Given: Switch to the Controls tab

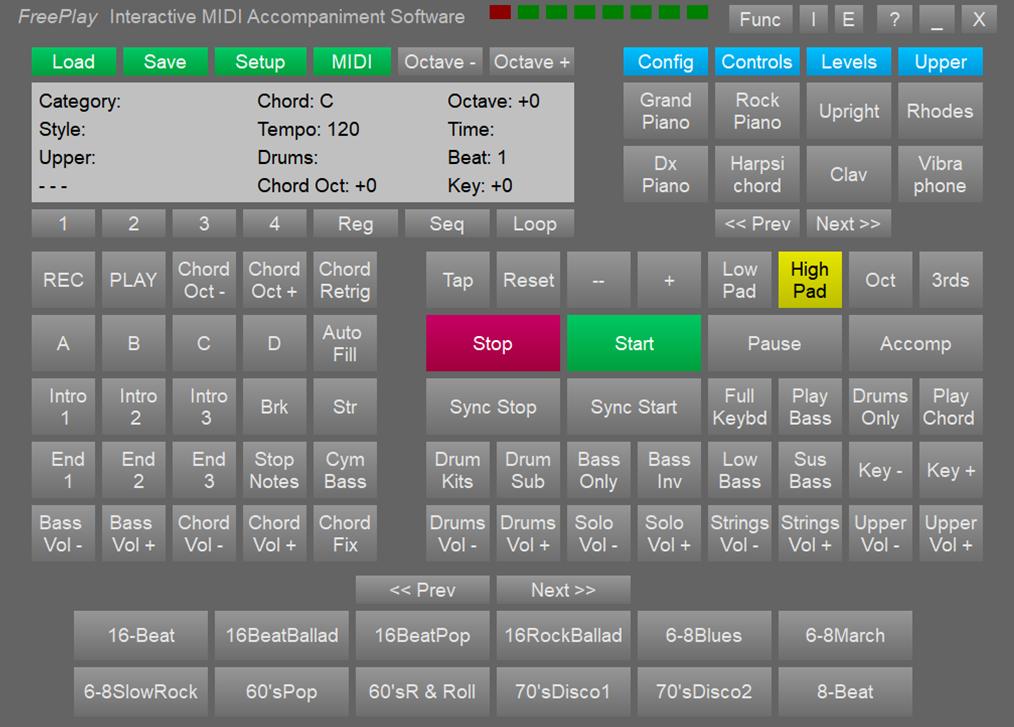Looking at the screenshot, I should (757, 62).
